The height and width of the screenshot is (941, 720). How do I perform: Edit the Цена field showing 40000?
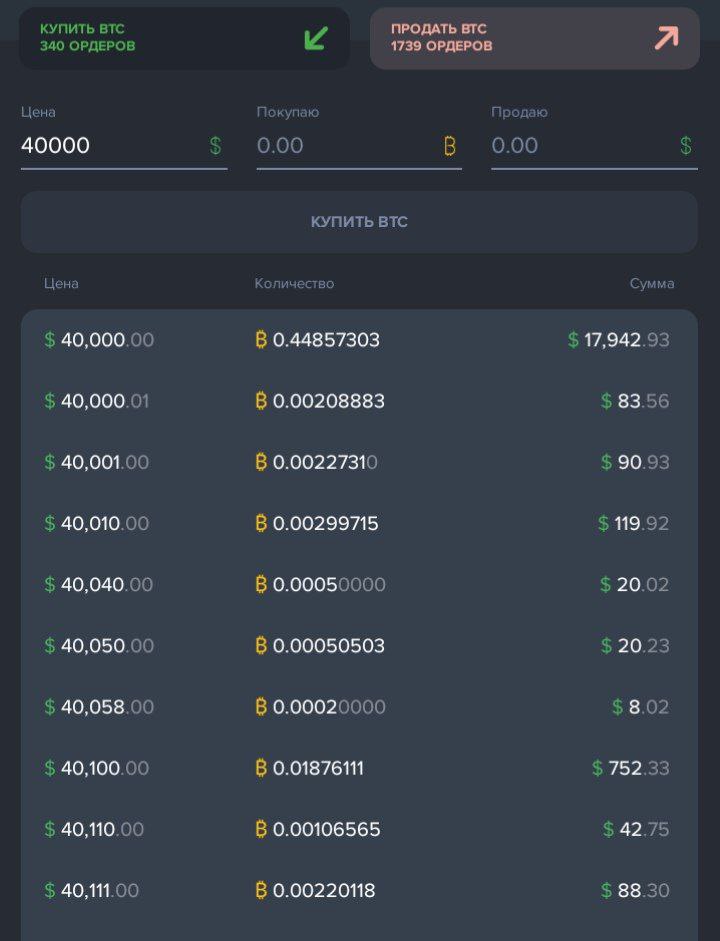click(124, 145)
